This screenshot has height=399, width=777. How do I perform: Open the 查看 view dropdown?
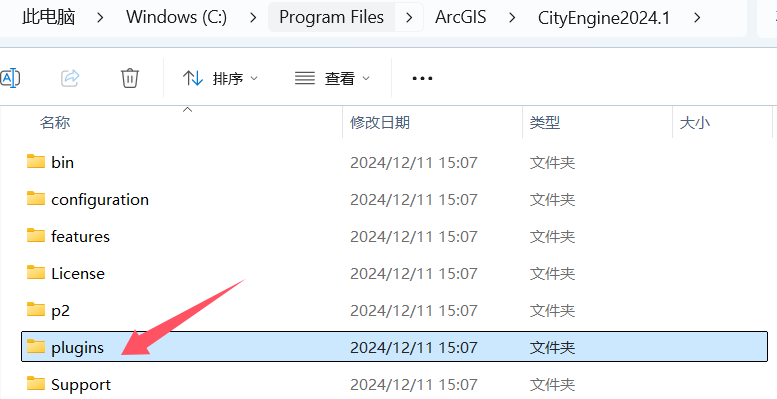pyautogui.click(x=333, y=78)
